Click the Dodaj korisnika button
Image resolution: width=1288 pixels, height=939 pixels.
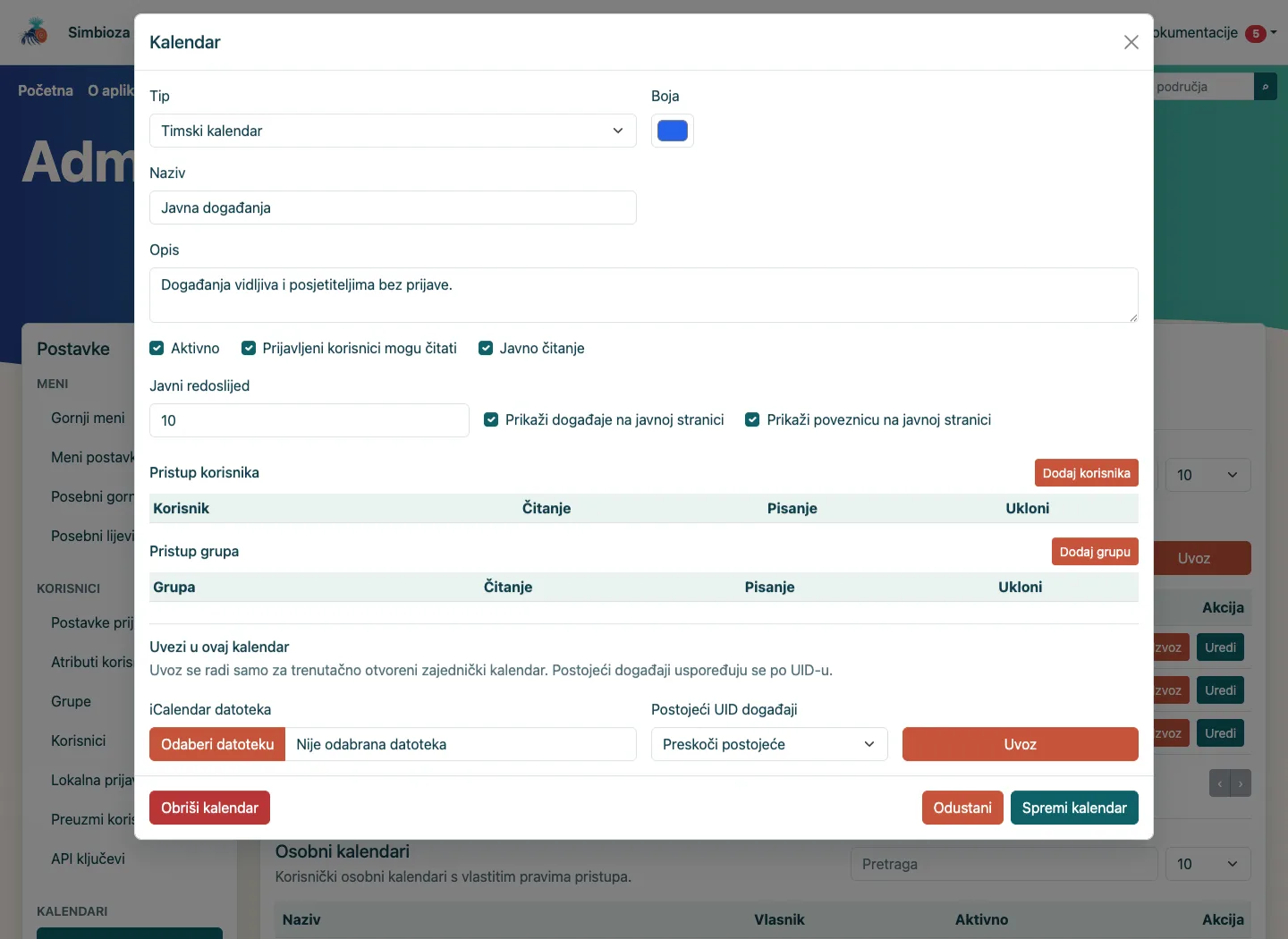(x=1086, y=473)
